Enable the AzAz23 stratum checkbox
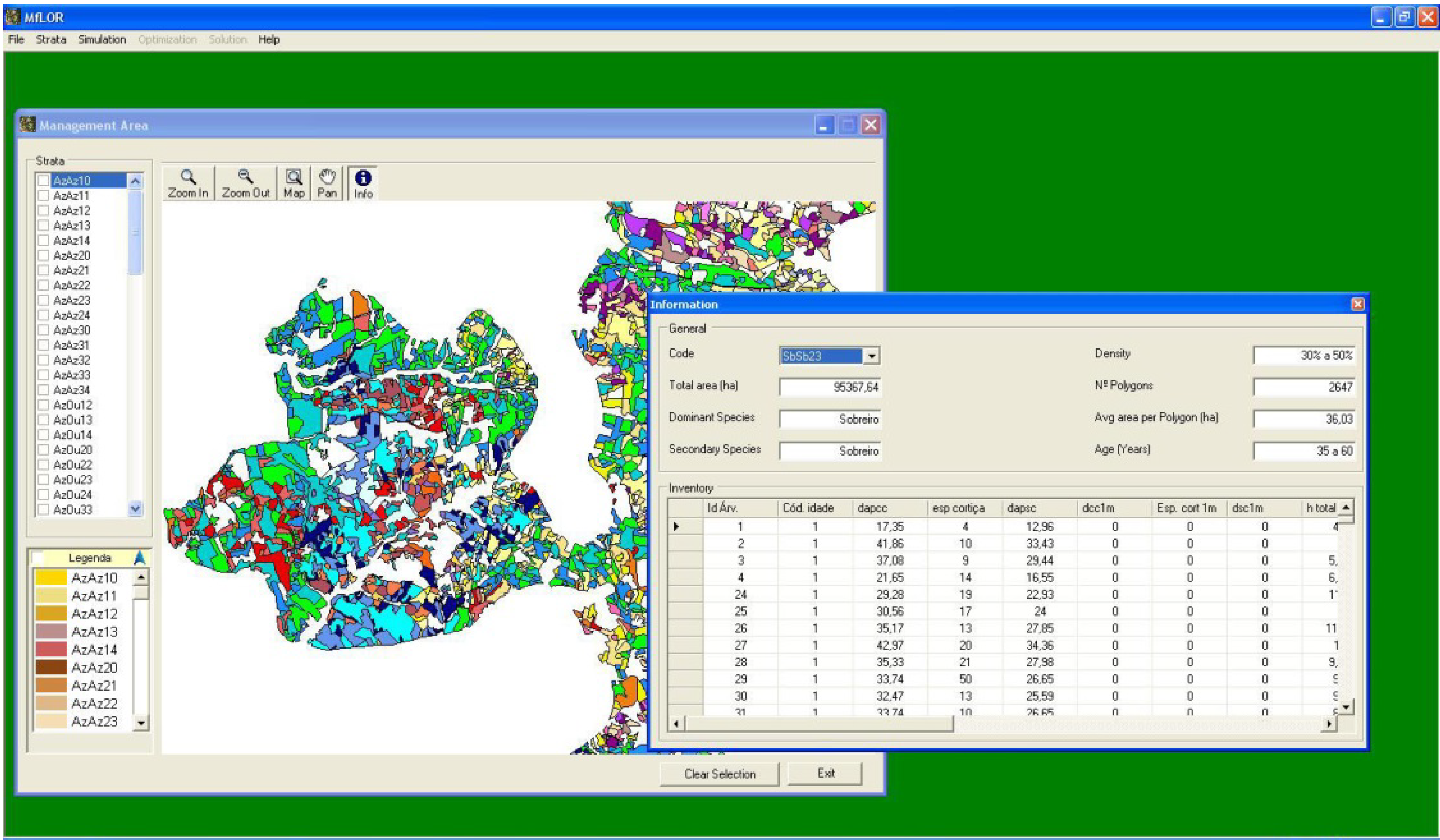The height and width of the screenshot is (840, 1440). pos(43,300)
